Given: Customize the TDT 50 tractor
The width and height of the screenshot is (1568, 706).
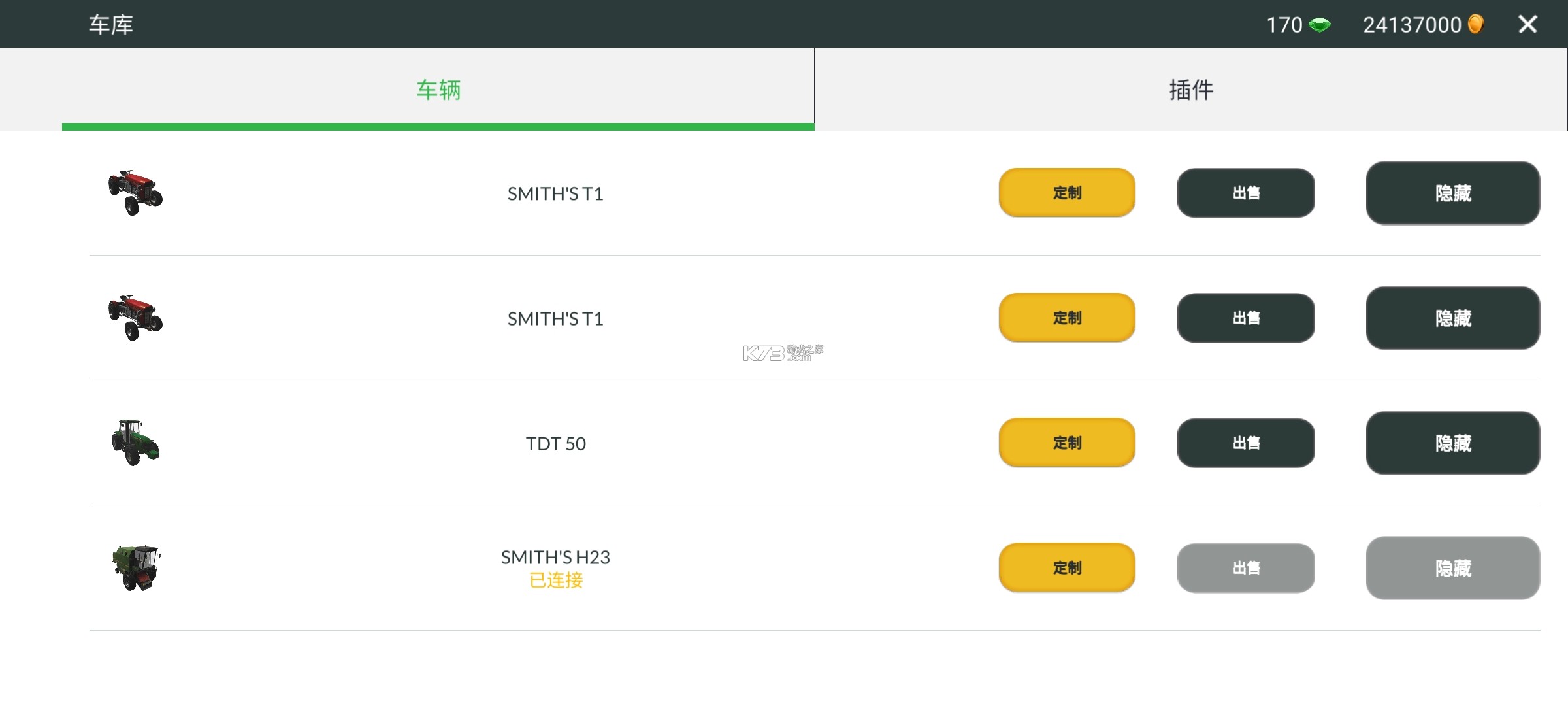Looking at the screenshot, I should 1067,443.
